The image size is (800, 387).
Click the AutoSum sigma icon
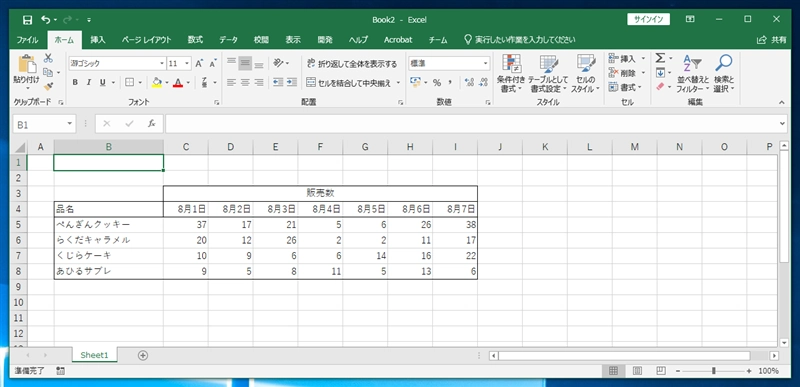[x=660, y=58]
